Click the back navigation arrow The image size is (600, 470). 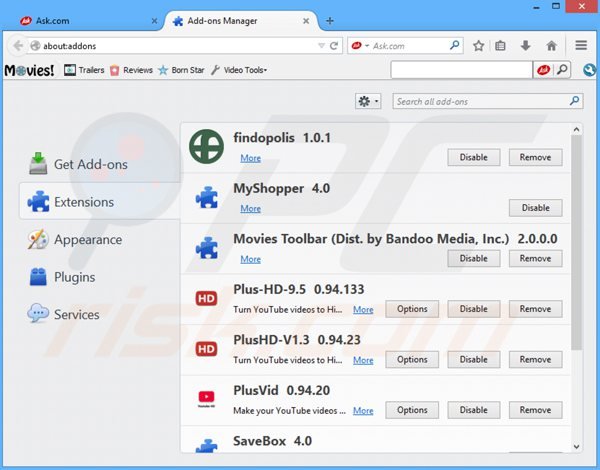[18, 46]
